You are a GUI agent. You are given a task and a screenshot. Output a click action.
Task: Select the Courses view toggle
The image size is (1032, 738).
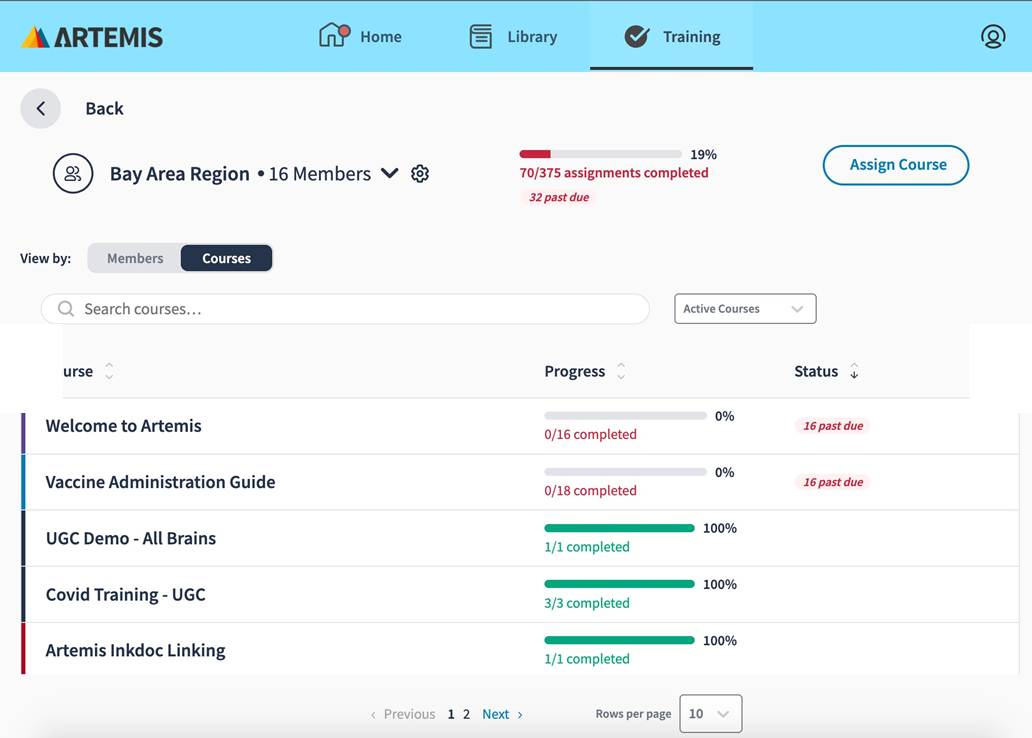click(x=226, y=258)
